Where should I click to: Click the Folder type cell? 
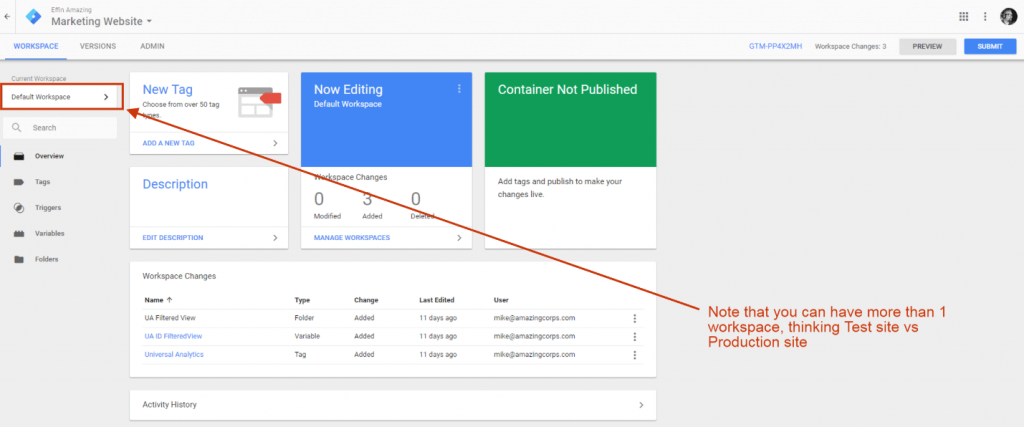[304, 318]
